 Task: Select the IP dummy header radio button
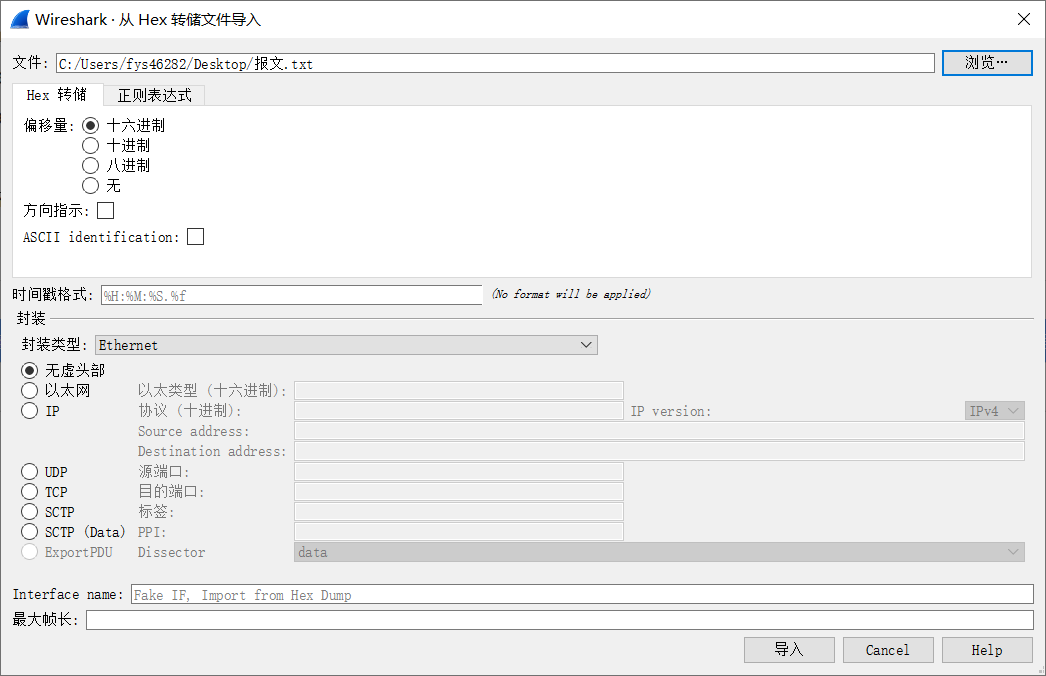click(29, 410)
